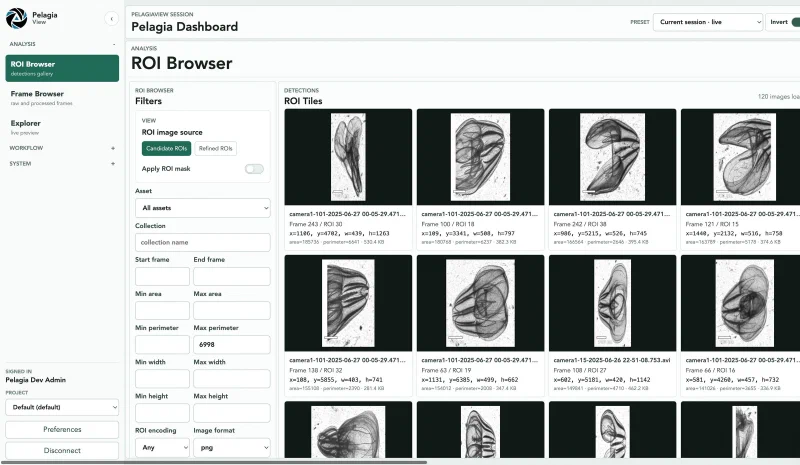Click the Max height field
Viewport: 800px width, 465px height.
(x=232, y=413)
